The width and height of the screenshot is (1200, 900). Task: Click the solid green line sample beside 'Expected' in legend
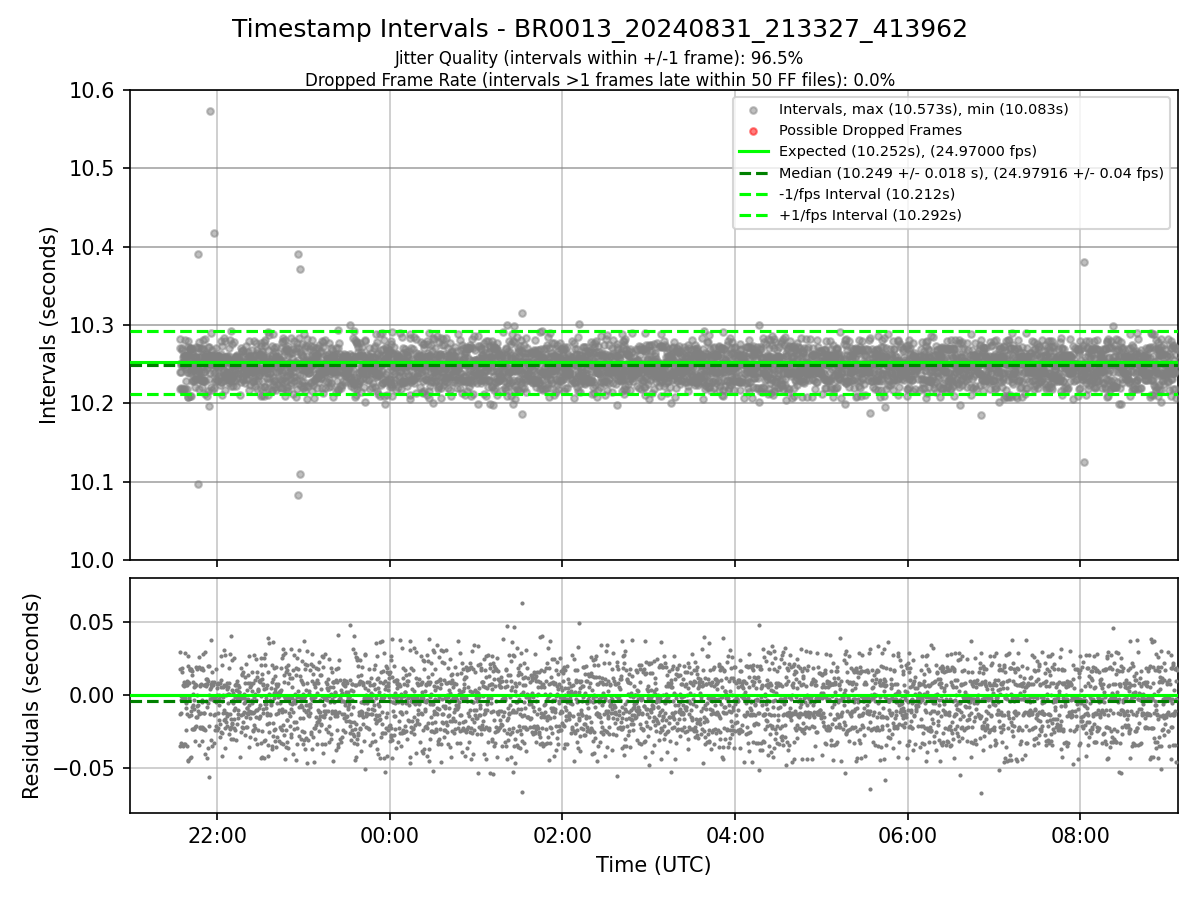tap(754, 152)
